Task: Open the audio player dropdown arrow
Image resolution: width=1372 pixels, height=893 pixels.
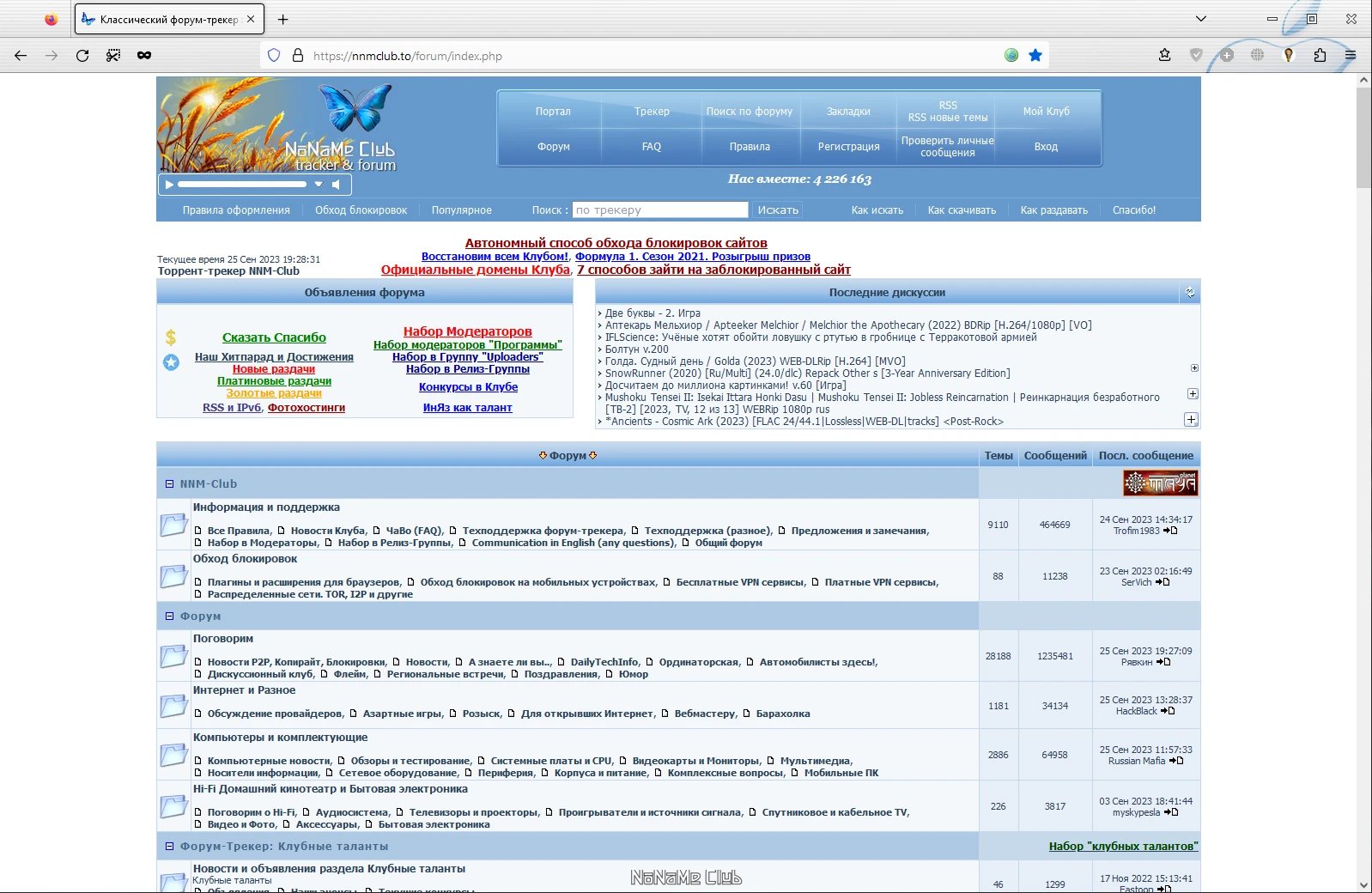Action: tap(319, 184)
